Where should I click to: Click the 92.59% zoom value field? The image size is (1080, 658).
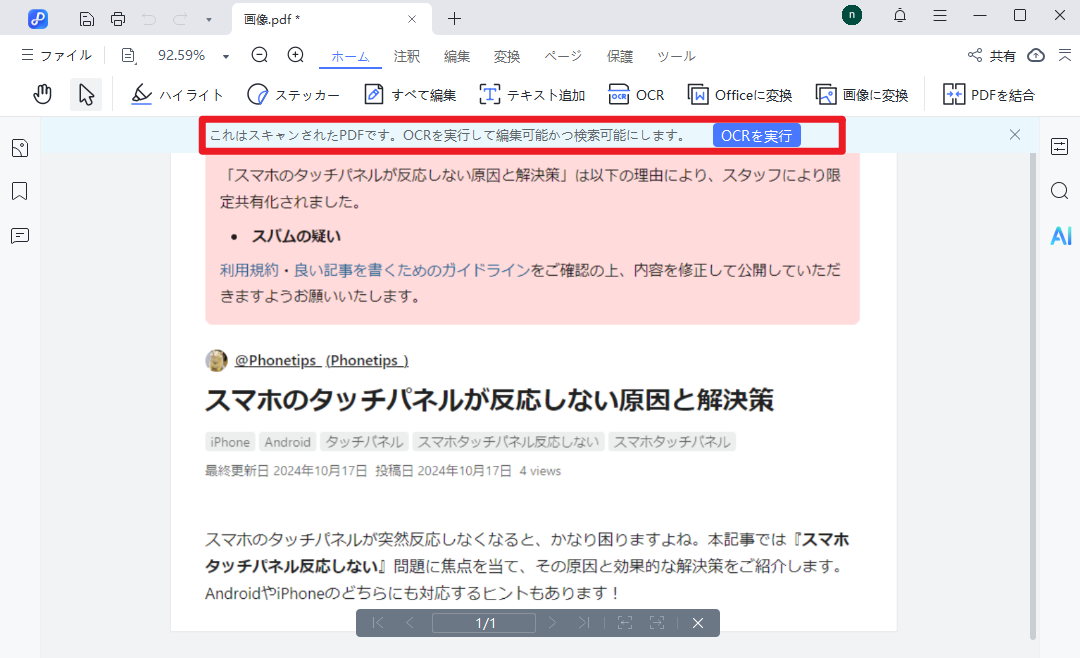182,55
